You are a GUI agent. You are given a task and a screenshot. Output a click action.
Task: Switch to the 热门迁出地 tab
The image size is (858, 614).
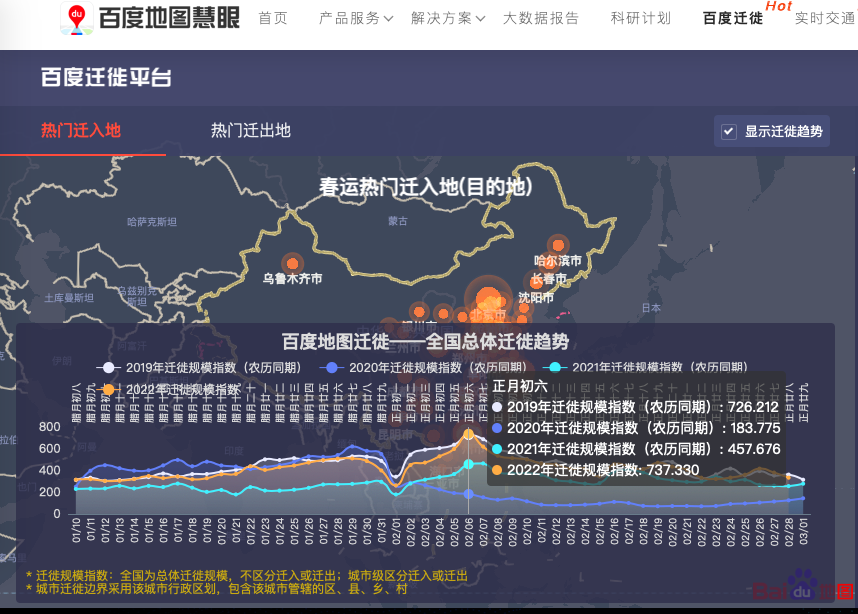click(251, 130)
